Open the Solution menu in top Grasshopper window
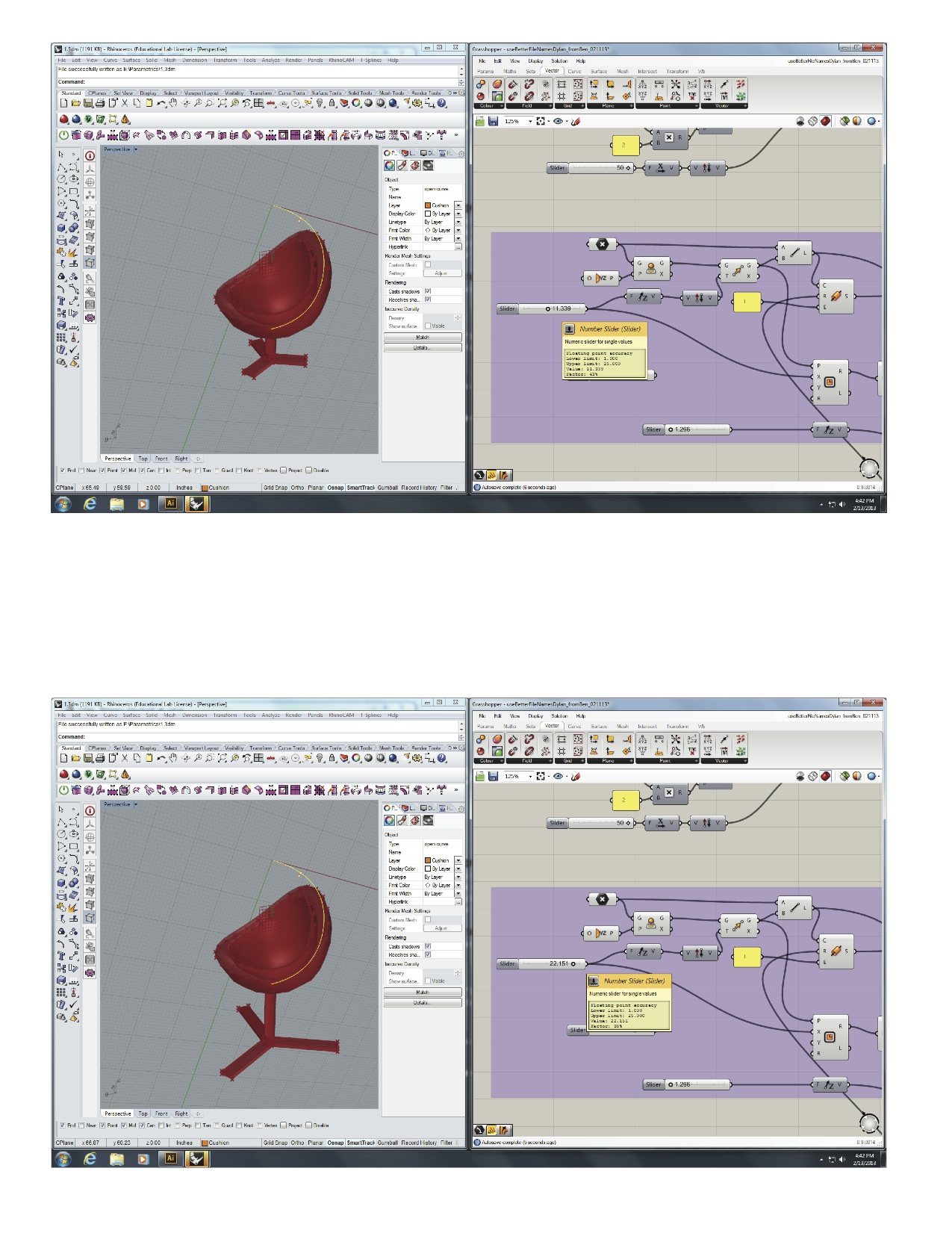952x1233 pixels. click(x=559, y=61)
